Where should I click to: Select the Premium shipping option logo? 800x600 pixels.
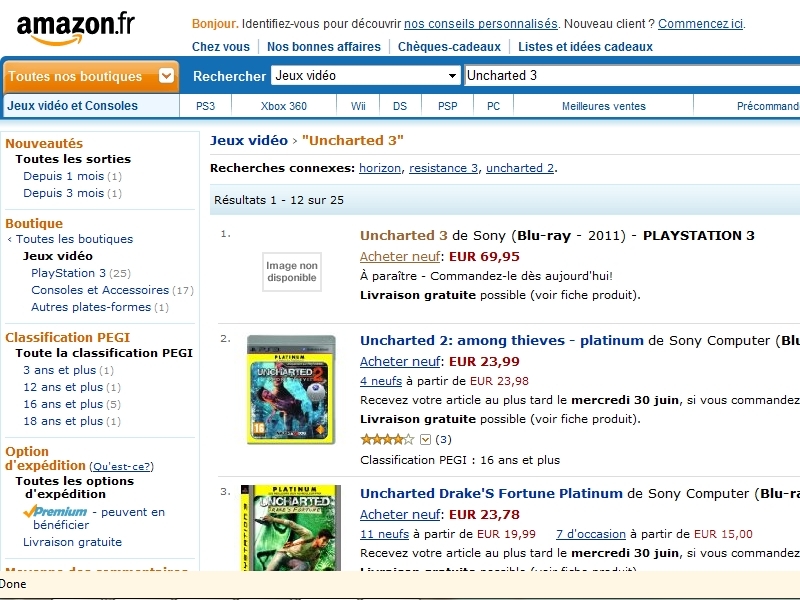point(55,511)
